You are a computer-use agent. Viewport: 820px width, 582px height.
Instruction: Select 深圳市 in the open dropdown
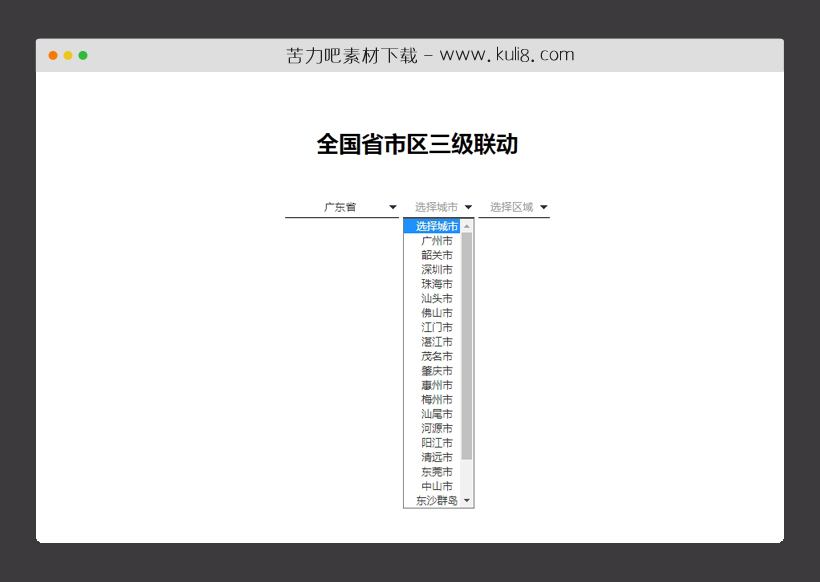coord(435,269)
